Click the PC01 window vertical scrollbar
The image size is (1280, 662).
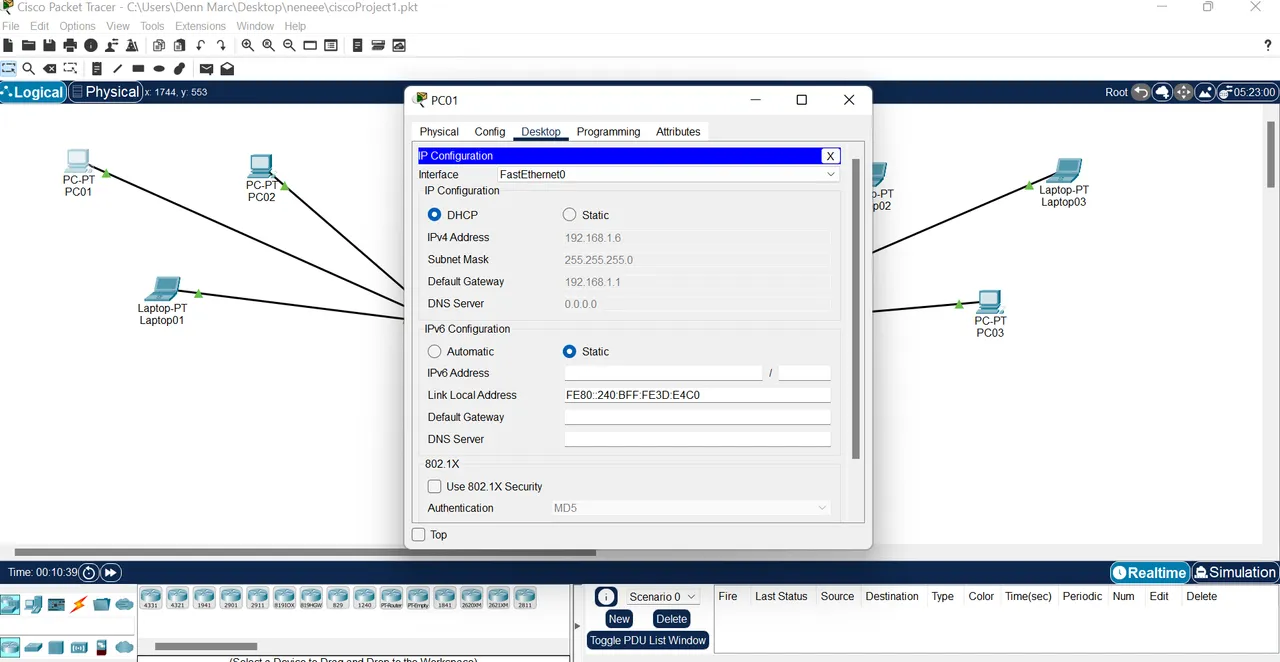tap(856, 308)
